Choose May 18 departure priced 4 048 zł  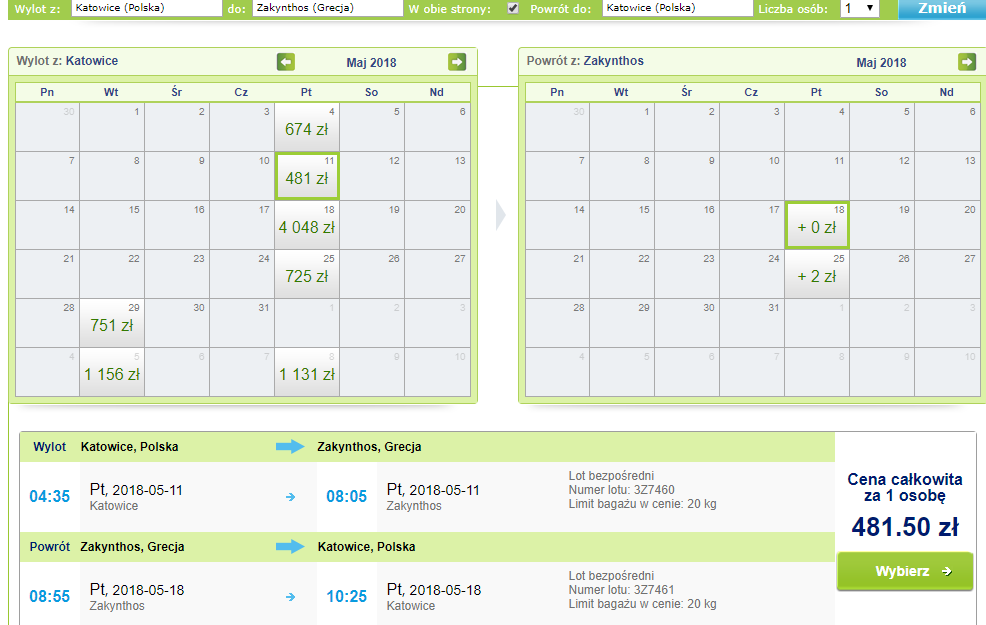coord(307,226)
